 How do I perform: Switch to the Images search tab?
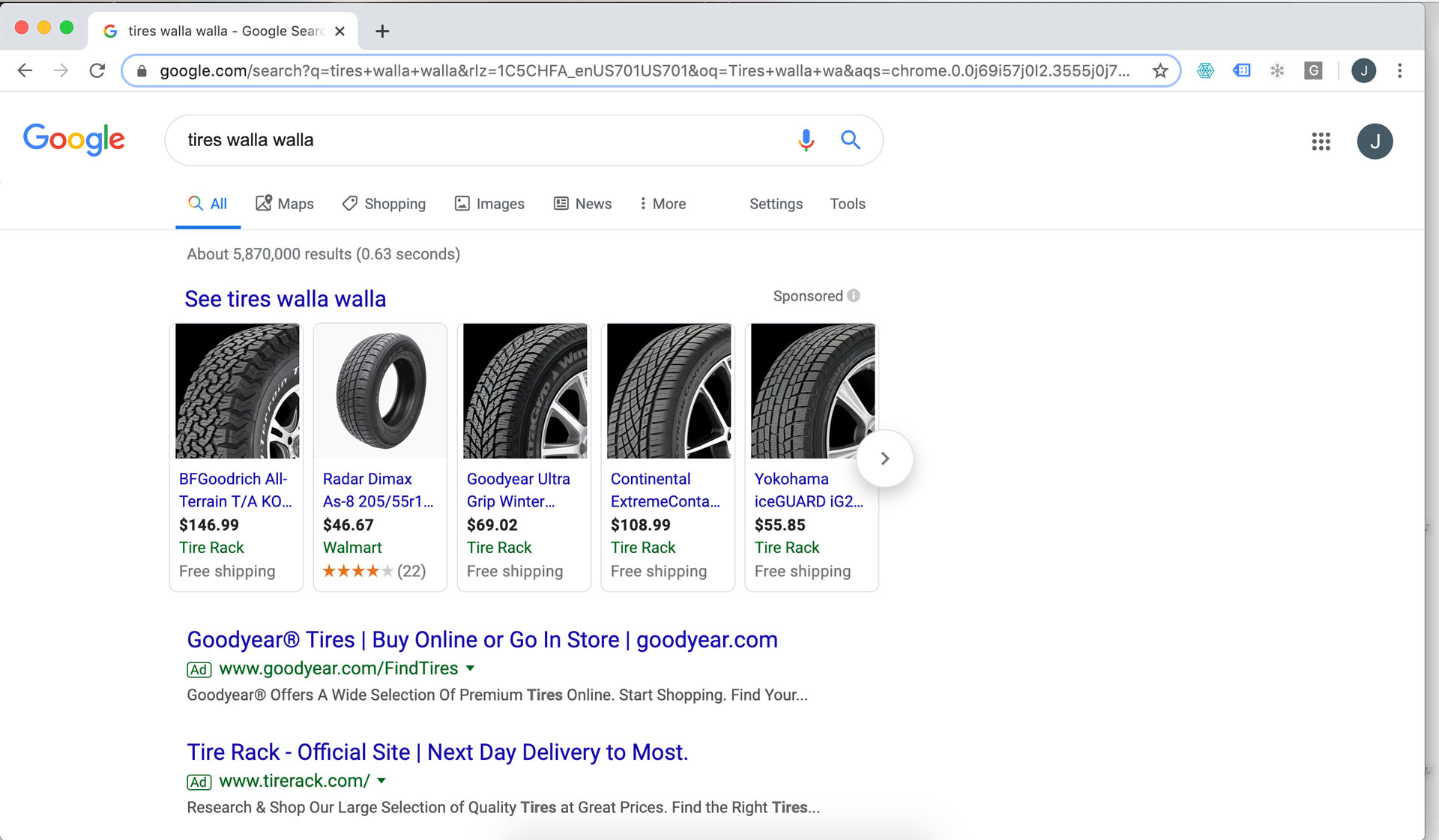[489, 203]
